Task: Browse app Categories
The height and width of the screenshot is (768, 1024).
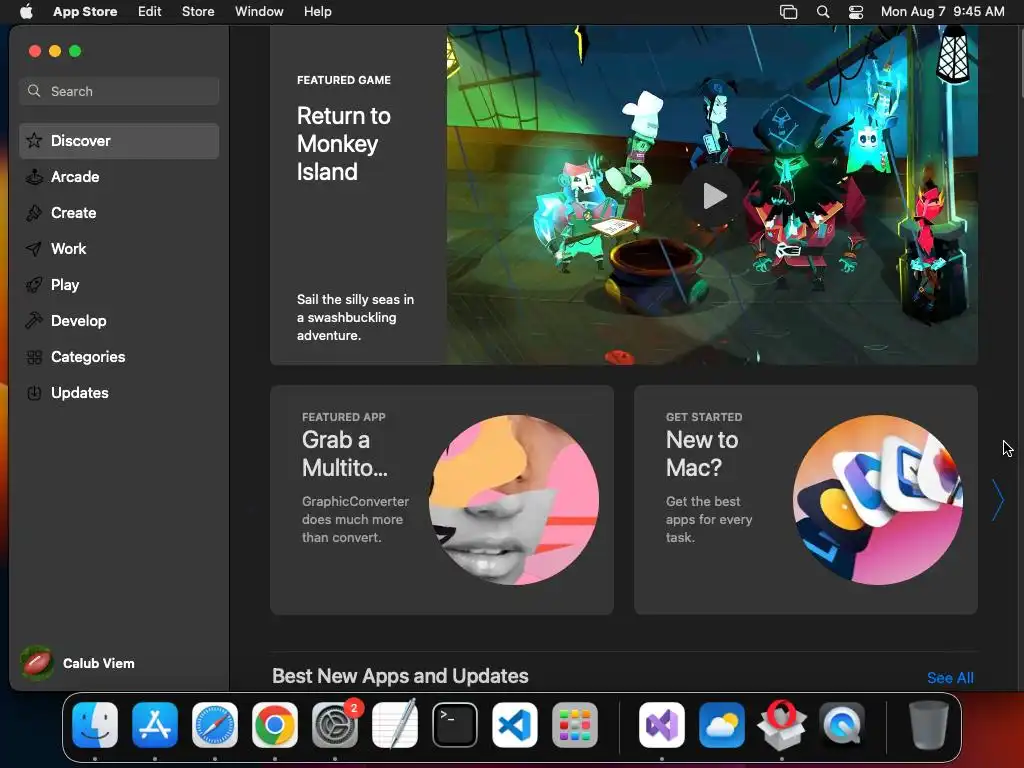Action: pos(119,357)
